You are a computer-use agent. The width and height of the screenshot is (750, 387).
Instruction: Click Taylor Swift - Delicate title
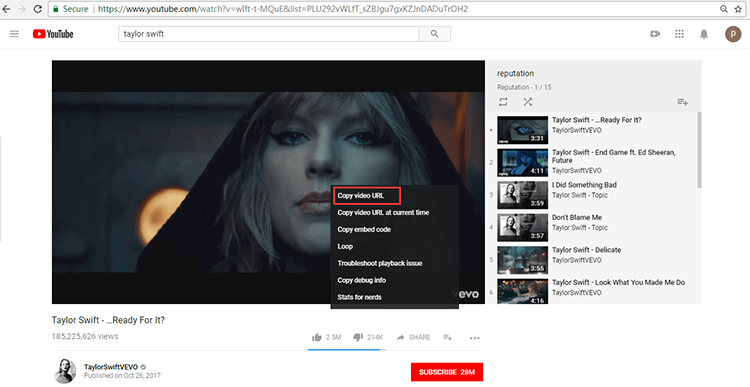(x=586, y=250)
